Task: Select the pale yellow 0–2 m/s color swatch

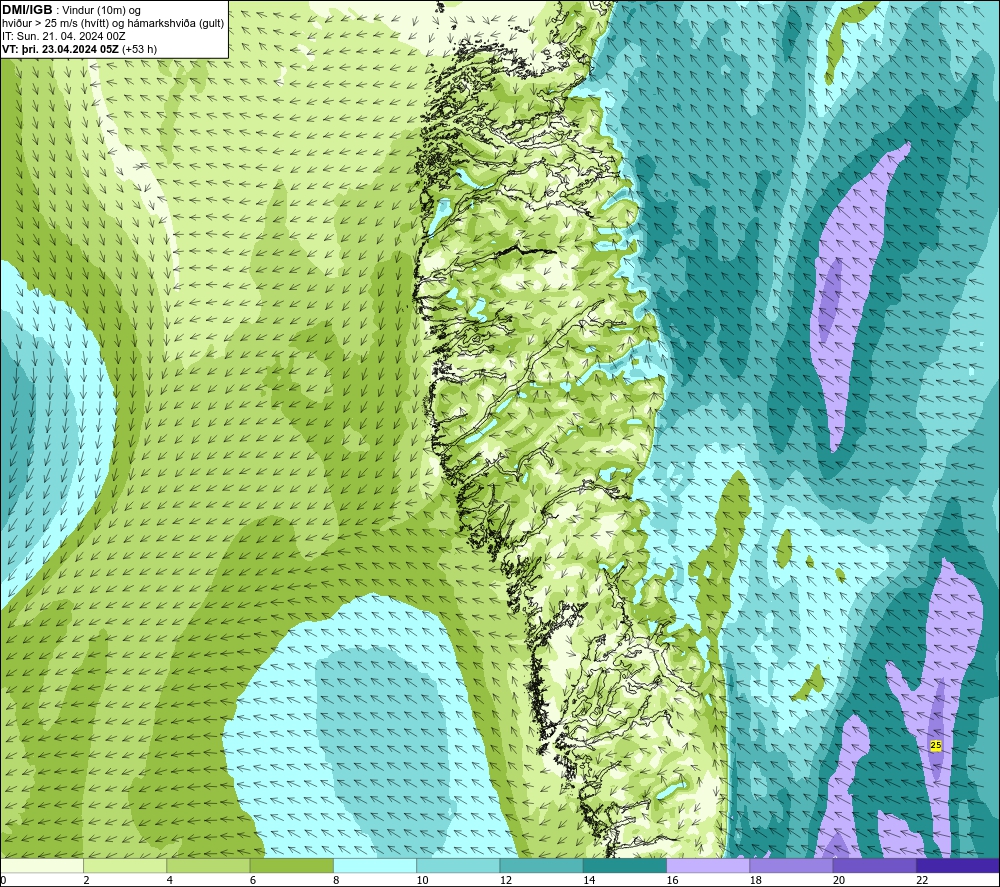Action: 41,865
